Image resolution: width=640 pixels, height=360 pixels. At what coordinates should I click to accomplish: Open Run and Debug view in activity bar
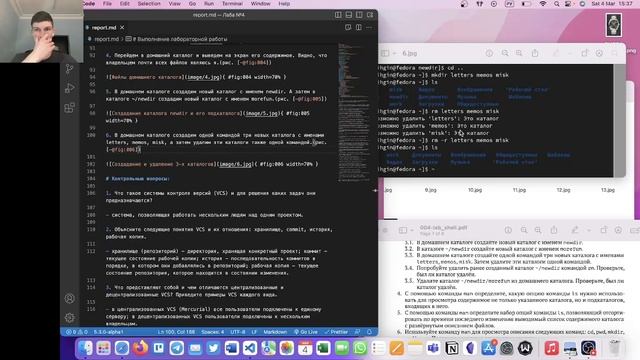[x=69, y=88]
